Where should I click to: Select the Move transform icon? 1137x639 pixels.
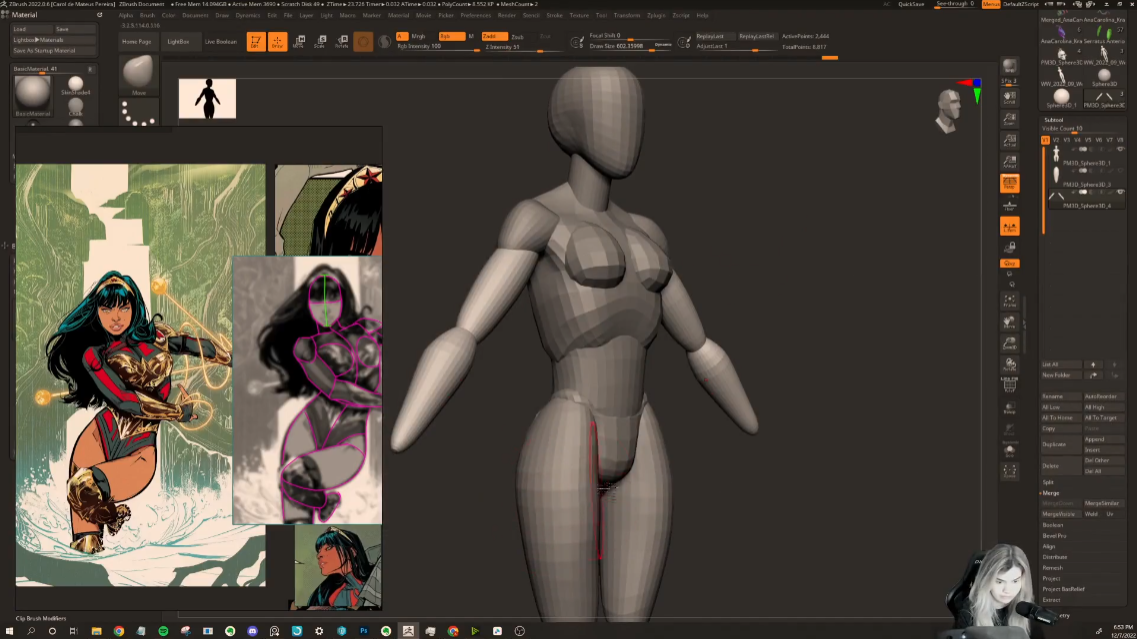point(299,41)
